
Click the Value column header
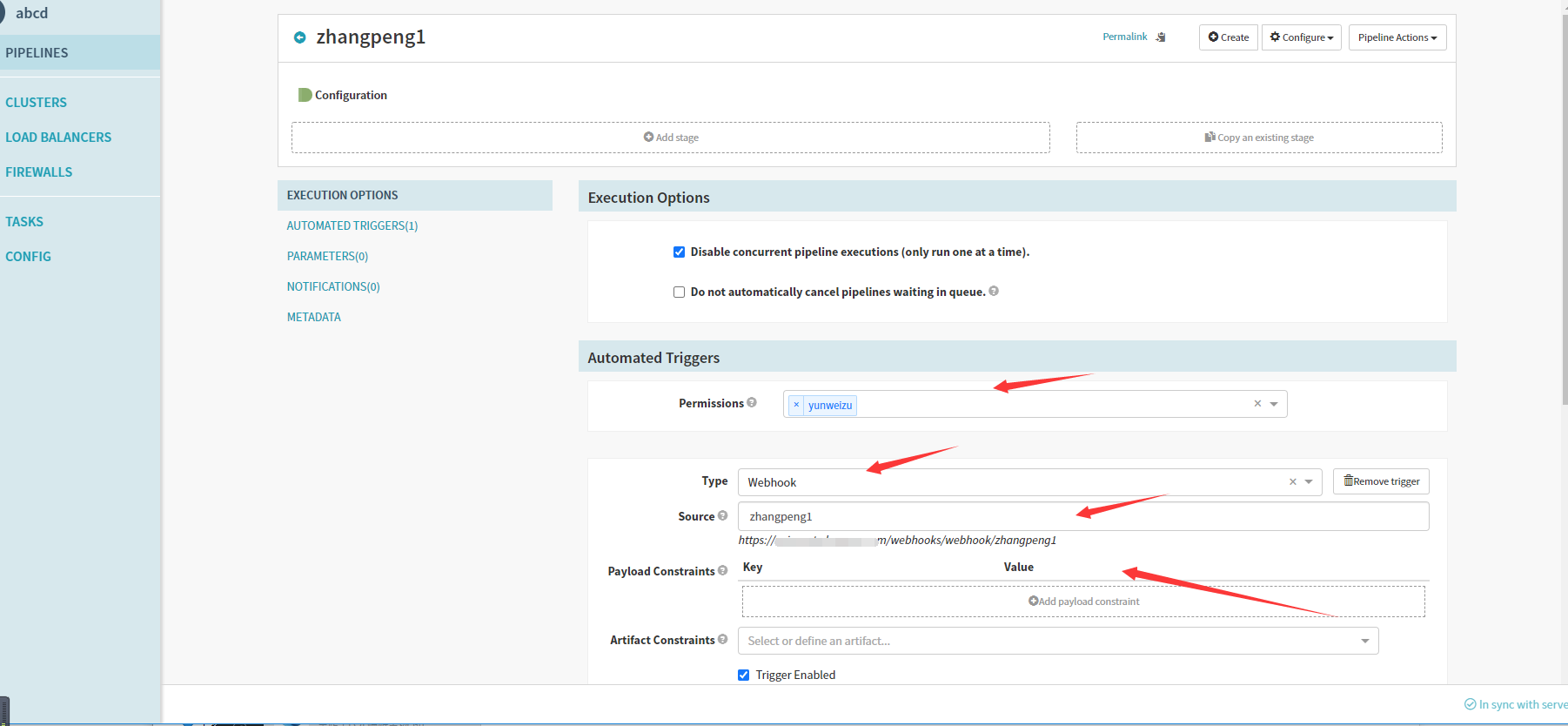click(x=1019, y=567)
